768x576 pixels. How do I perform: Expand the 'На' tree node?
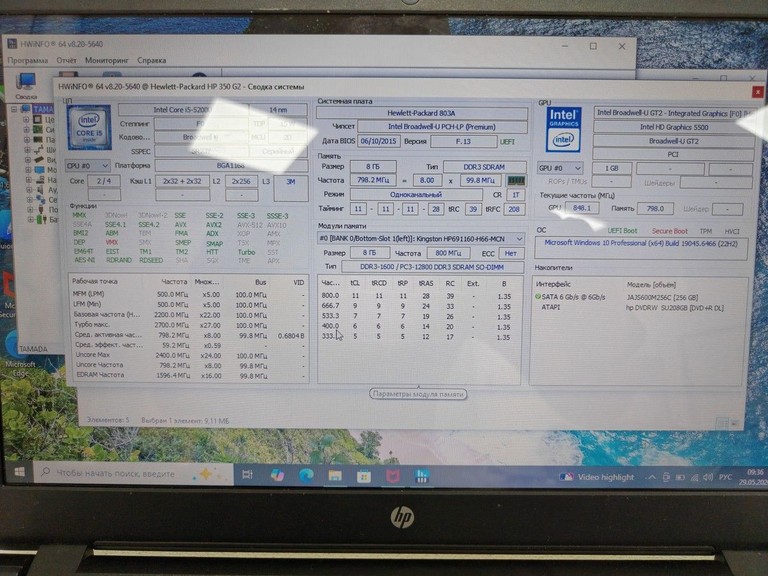pyautogui.click(x=28, y=180)
